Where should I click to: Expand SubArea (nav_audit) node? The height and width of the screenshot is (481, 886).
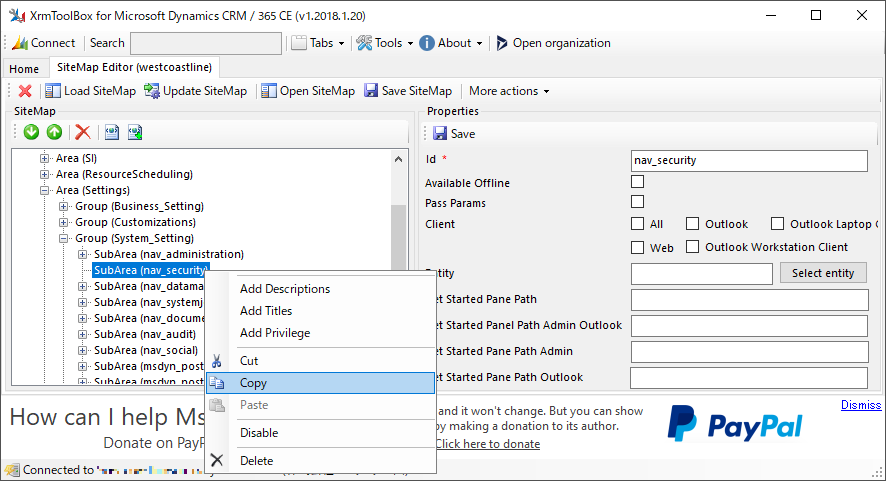[82, 335]
